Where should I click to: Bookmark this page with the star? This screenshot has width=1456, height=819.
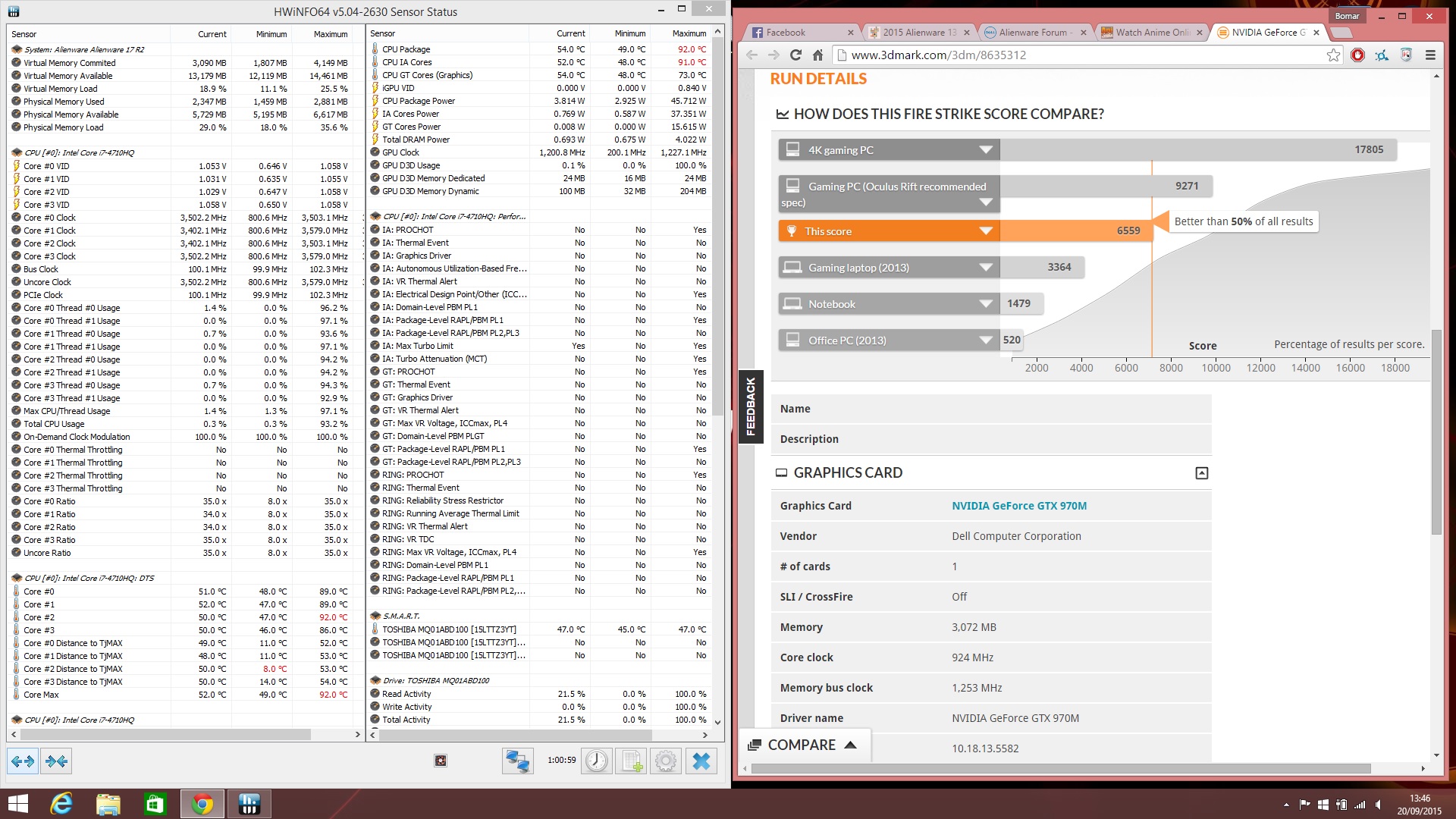click(1333, 55)
